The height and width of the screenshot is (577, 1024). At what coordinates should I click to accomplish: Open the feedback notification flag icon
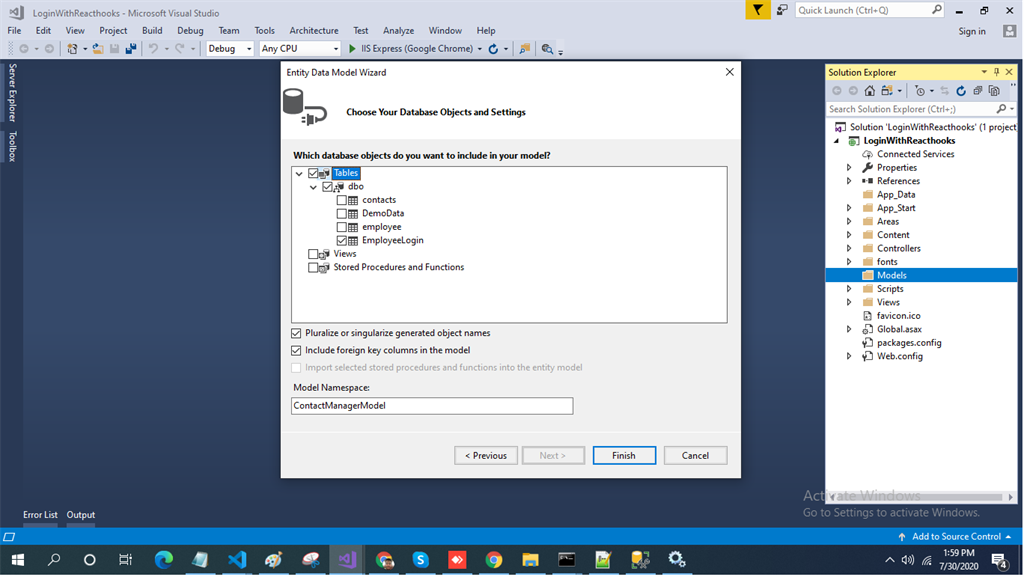[758, 10]
